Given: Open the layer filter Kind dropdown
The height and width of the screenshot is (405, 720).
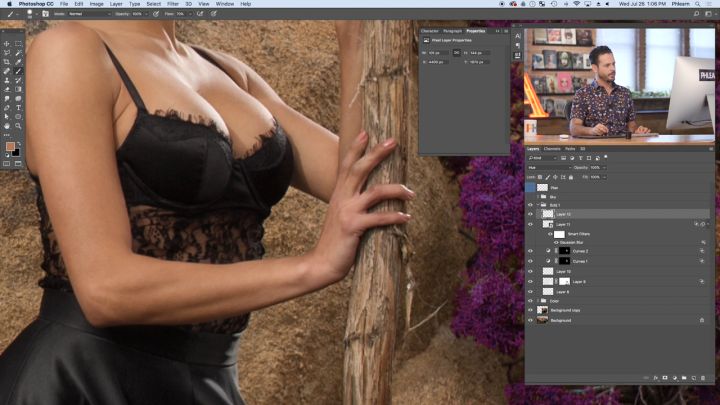Looking at the screenshot, I should pos(542,158).
